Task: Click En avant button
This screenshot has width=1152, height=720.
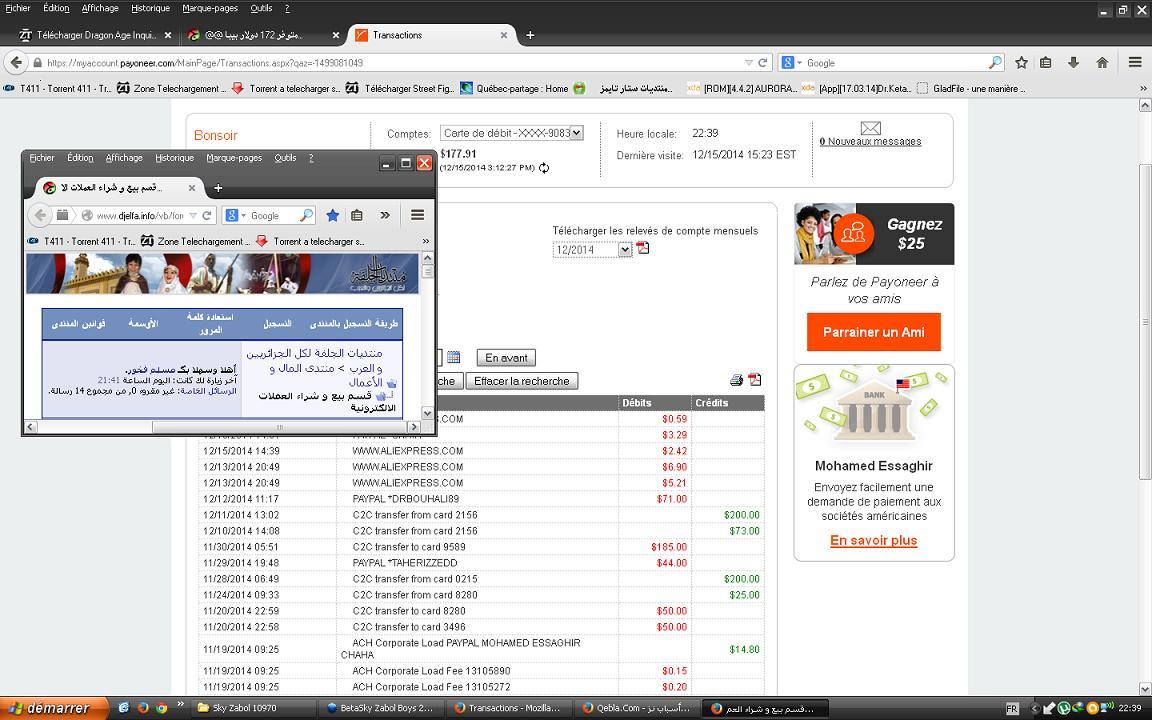Action: click(x=506, y=358)
